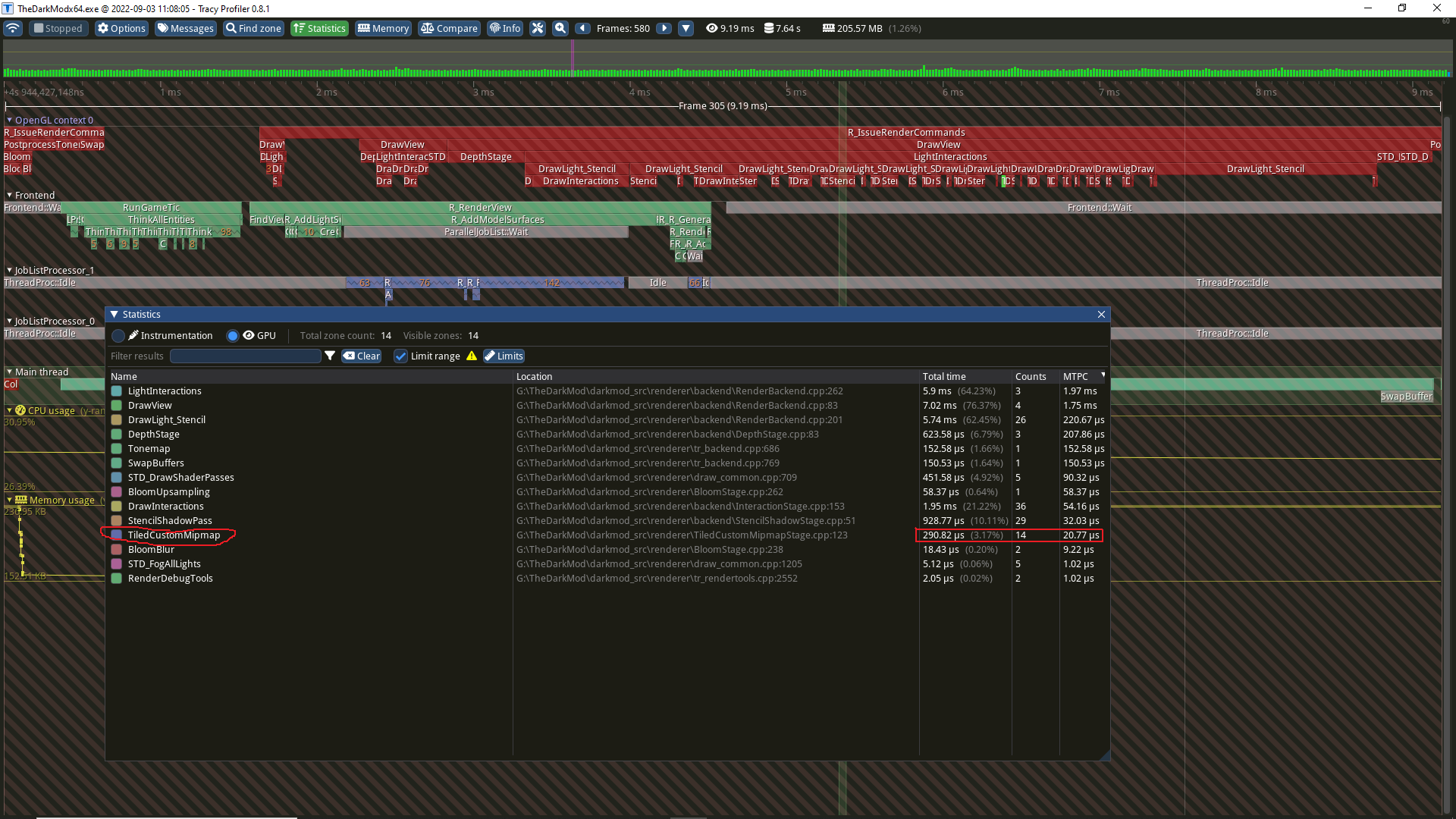The width and height of the screenshot is (1456, 819).
Task: Click the Limit range warning triangle icon
Action: (x=472, y=356)
